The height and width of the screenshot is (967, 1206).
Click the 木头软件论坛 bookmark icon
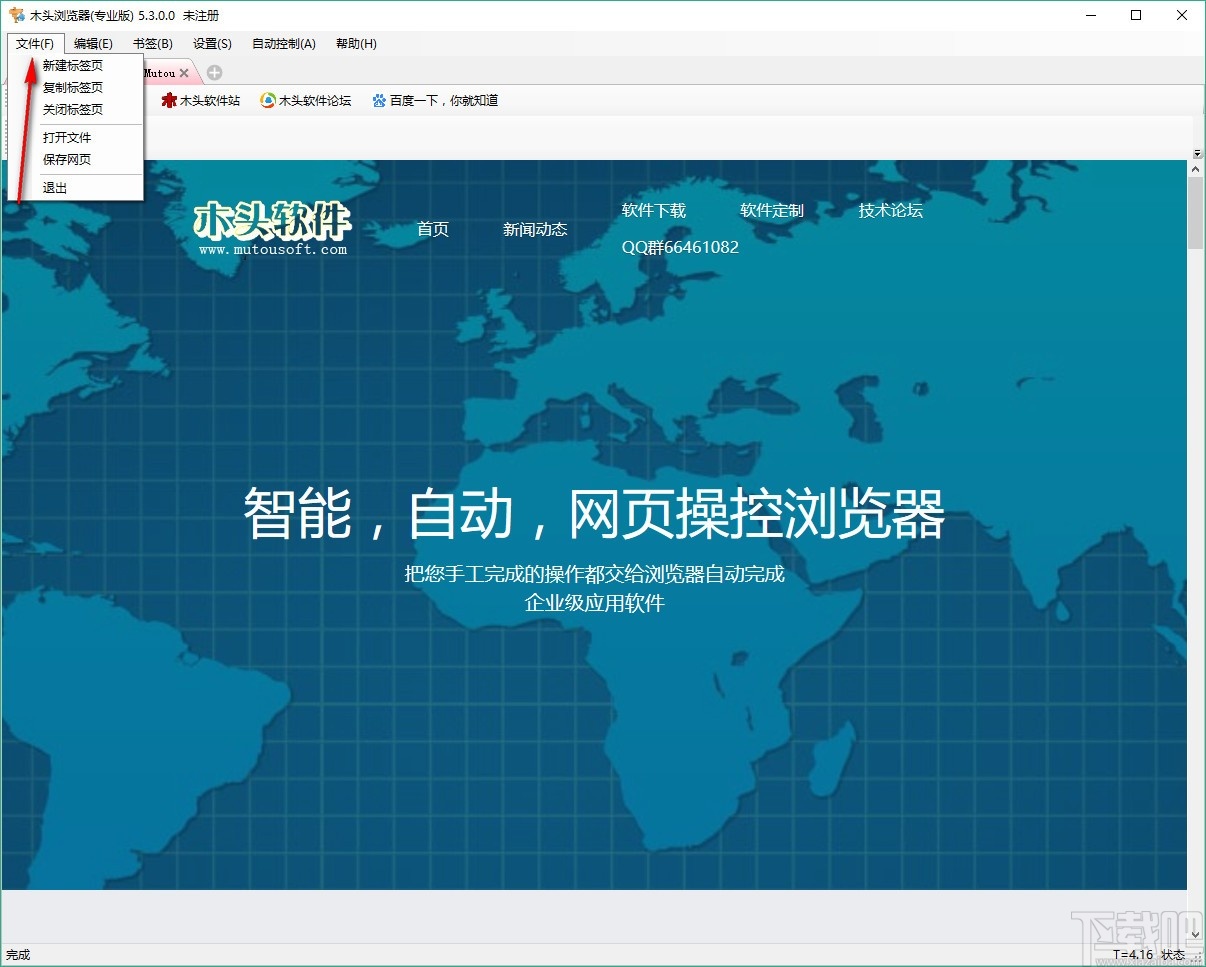(267, 101)
